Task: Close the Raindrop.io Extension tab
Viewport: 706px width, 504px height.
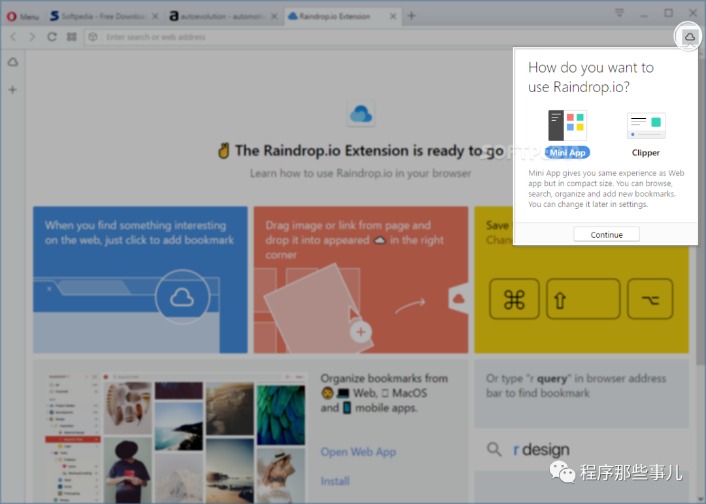Action: [393, 16]
